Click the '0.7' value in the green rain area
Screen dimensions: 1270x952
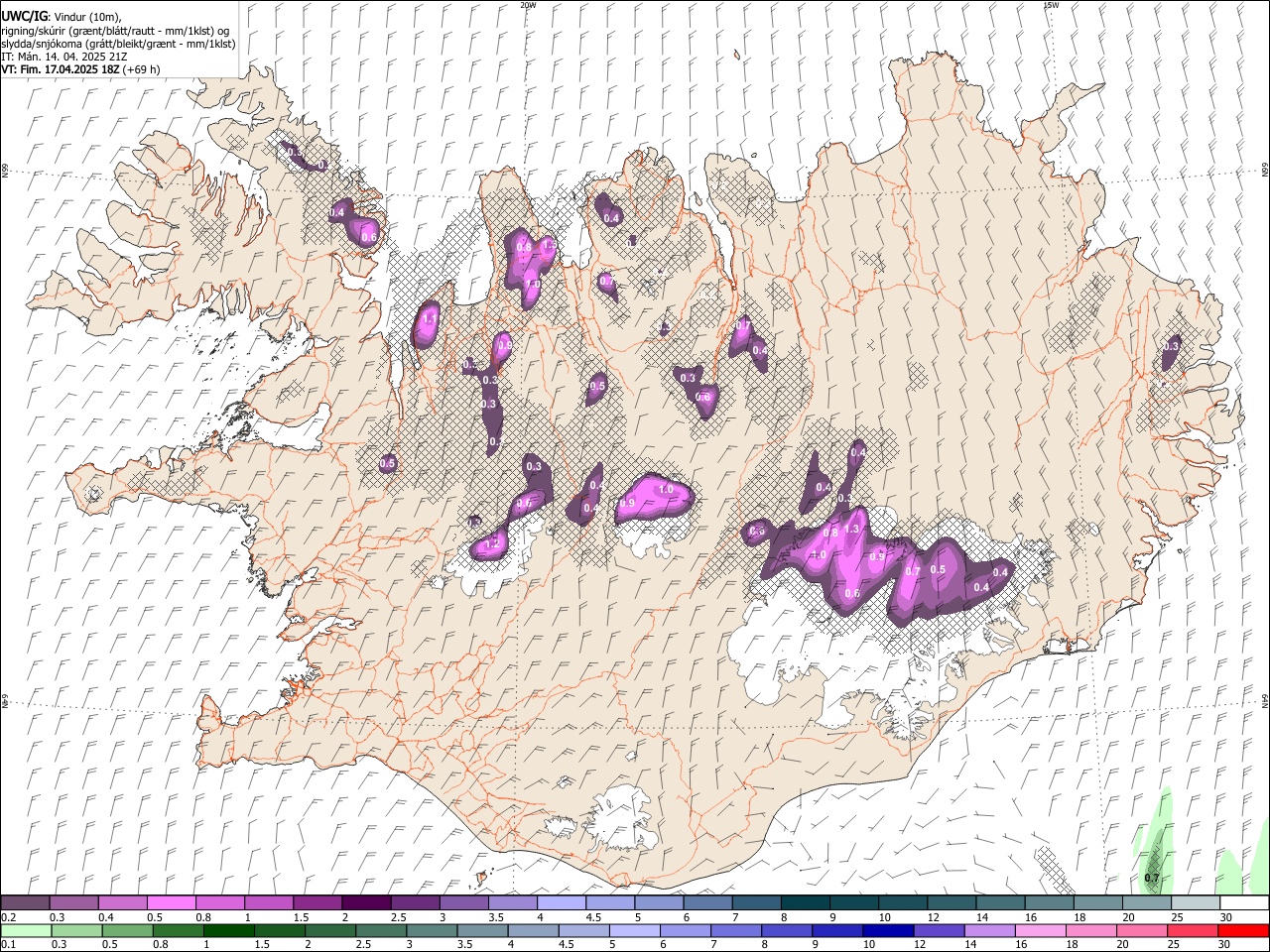pyautogui.click(x=1152, y=879)
